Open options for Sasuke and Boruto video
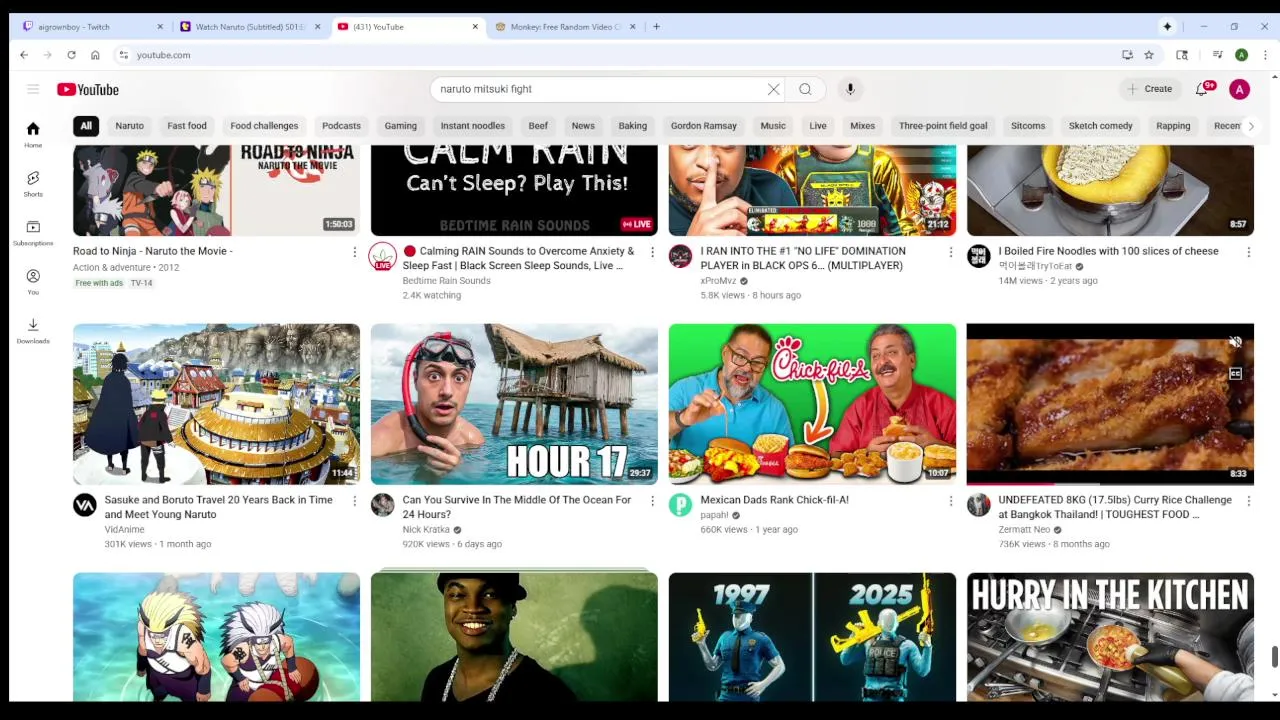The width and height of the screenshot is (1280, 720). 354,501
